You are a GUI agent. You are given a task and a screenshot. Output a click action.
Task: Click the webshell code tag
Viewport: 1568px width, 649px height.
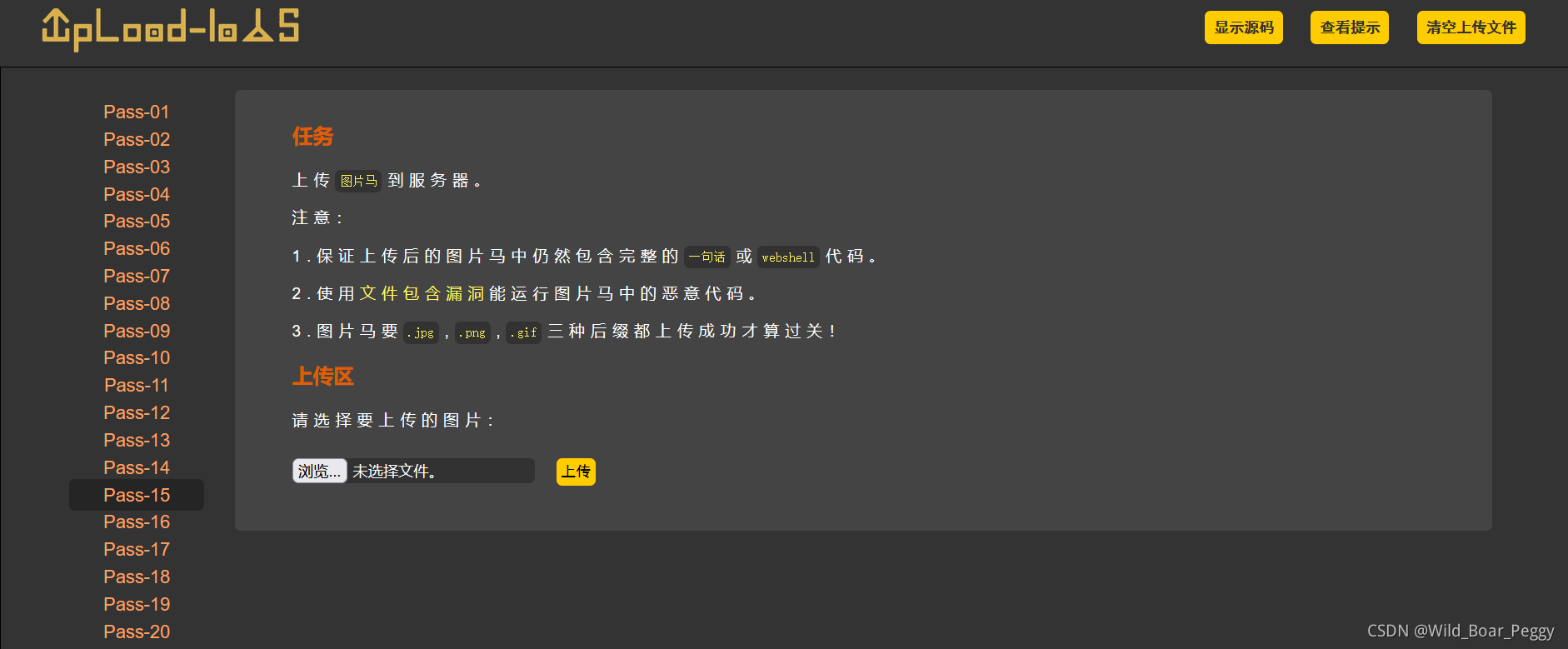coord(788,257)
